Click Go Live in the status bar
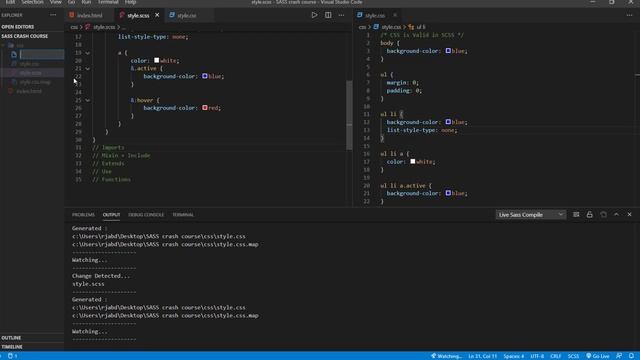The image size is (640, 360). coord(598,356)
